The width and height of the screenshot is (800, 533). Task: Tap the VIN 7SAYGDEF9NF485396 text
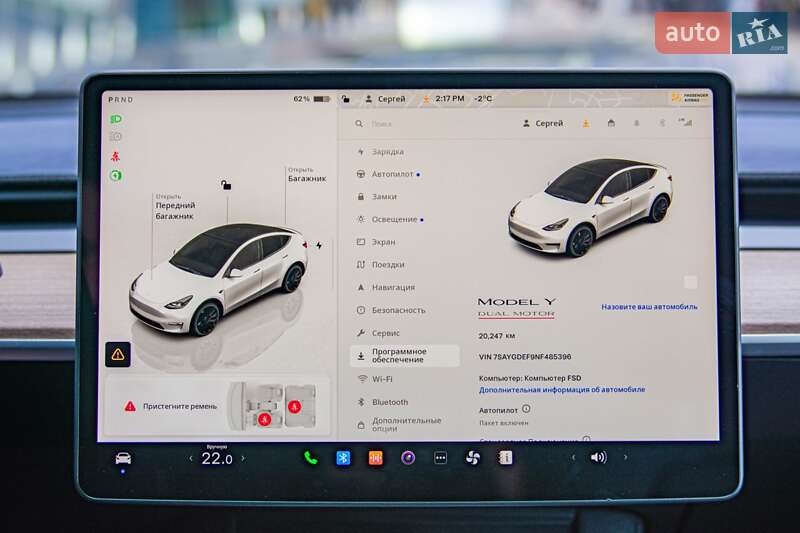tap(525, 357)
